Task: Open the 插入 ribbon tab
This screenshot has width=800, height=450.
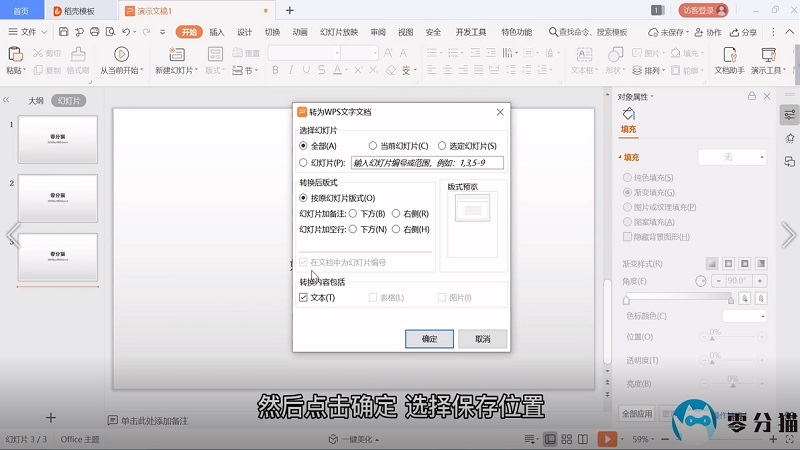Action: [217, 32]
